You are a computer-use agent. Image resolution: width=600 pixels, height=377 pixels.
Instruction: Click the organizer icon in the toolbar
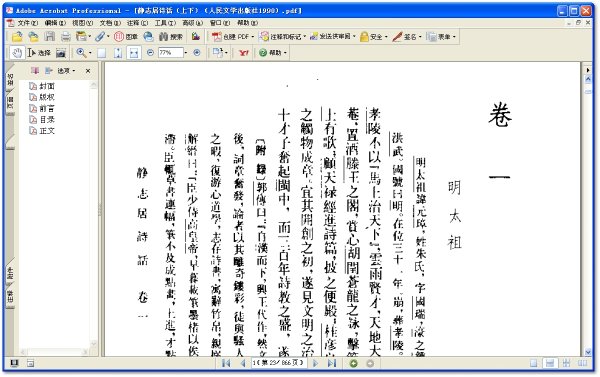[81, 37]
